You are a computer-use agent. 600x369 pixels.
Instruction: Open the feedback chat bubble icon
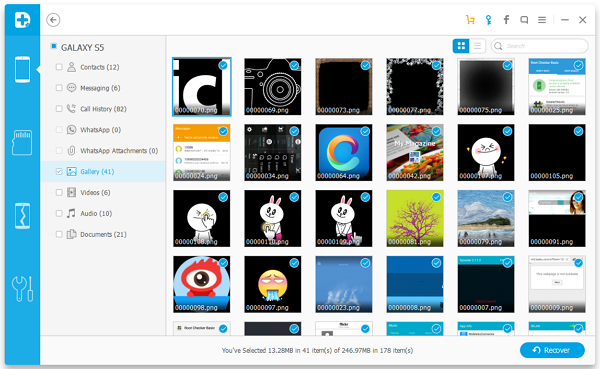tap(524, 20)
